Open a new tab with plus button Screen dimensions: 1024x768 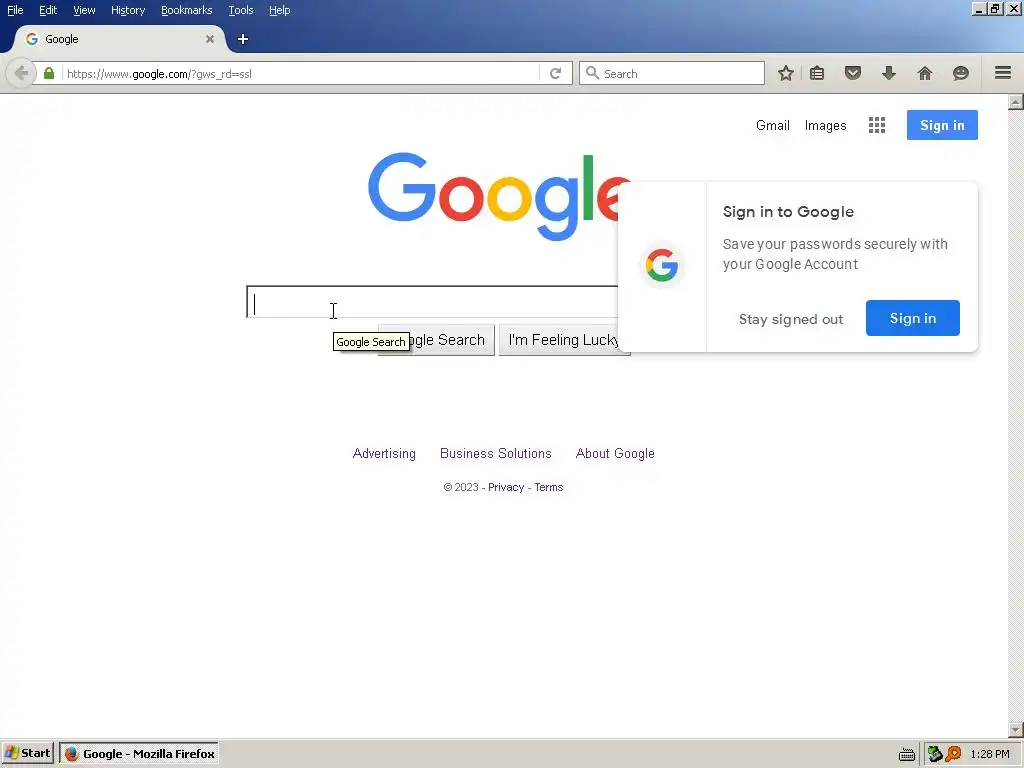point(243,39)
